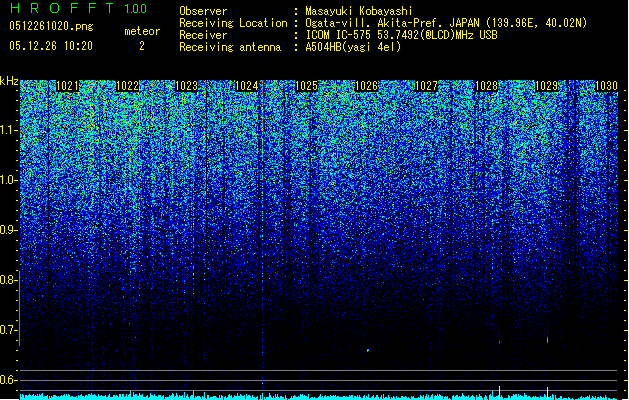Click the 1025 time marker
Image resolution: width=629 pixels, height=400 pixels.
[x=306, y=86]
